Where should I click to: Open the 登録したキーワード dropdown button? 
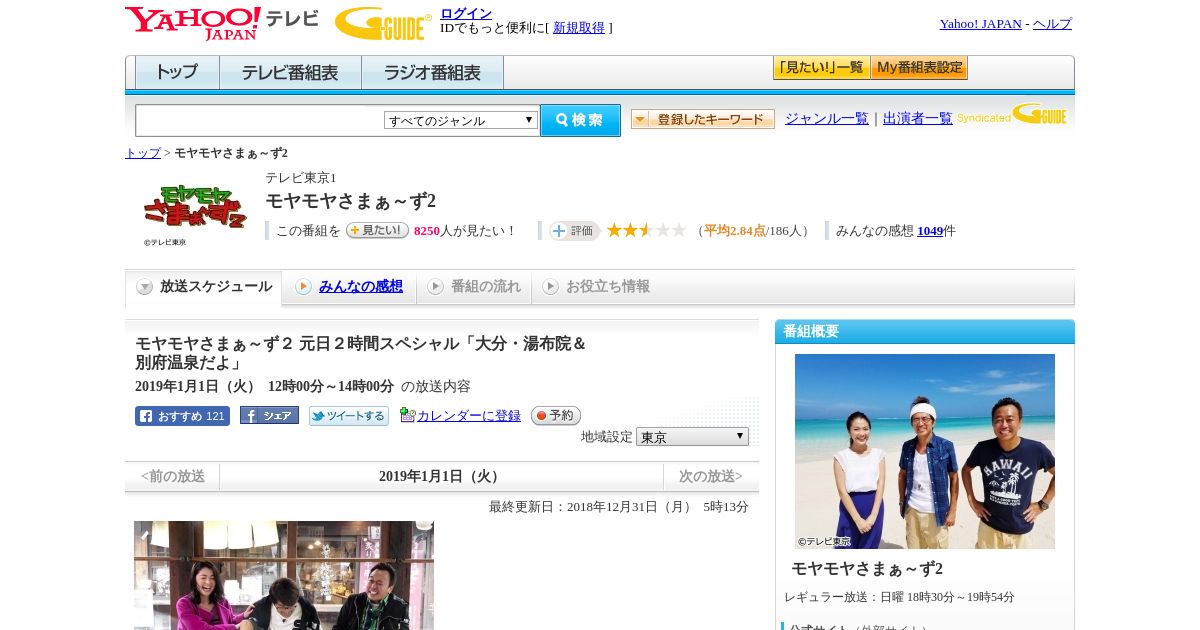[x=702, y=119]
